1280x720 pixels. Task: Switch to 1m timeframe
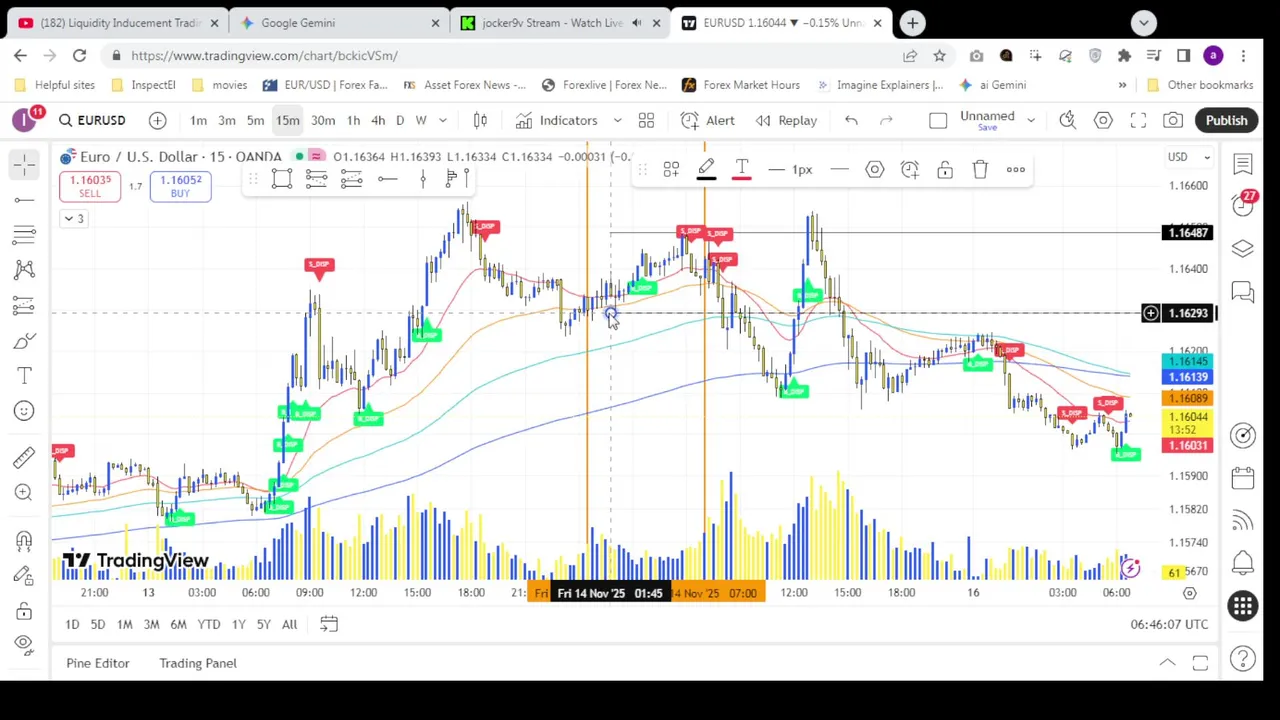pos(198,120)
